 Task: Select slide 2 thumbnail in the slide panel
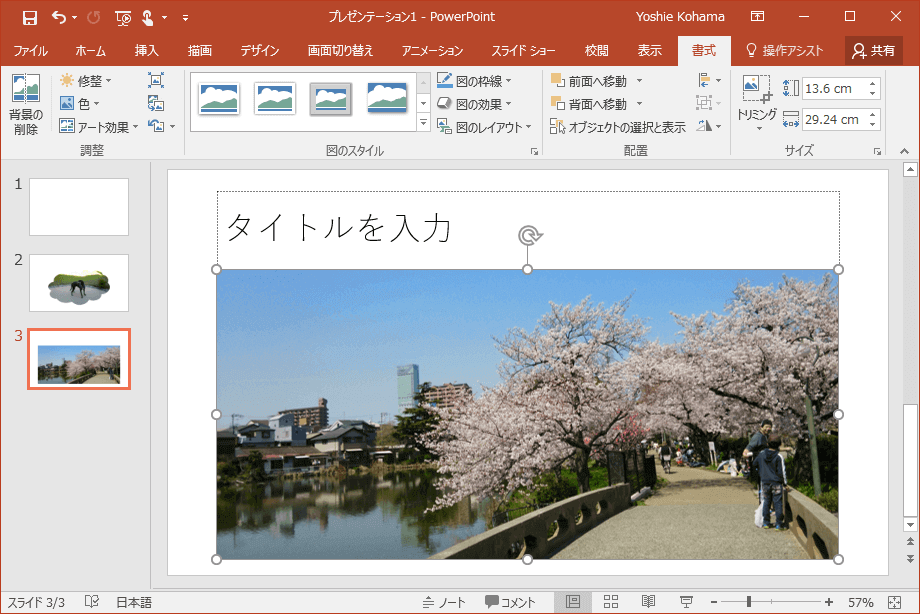click(x=79, y=283)
